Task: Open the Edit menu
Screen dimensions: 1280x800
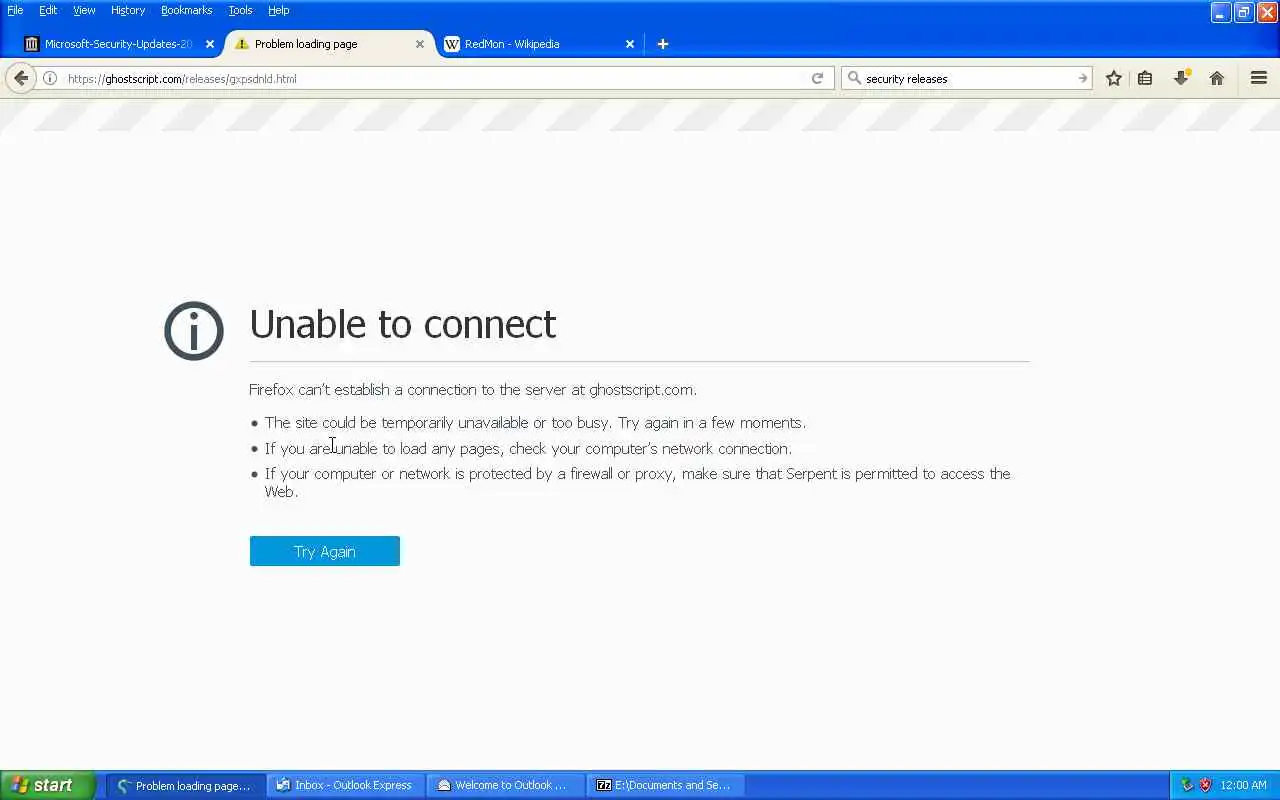Action: [x=48, y=10]
